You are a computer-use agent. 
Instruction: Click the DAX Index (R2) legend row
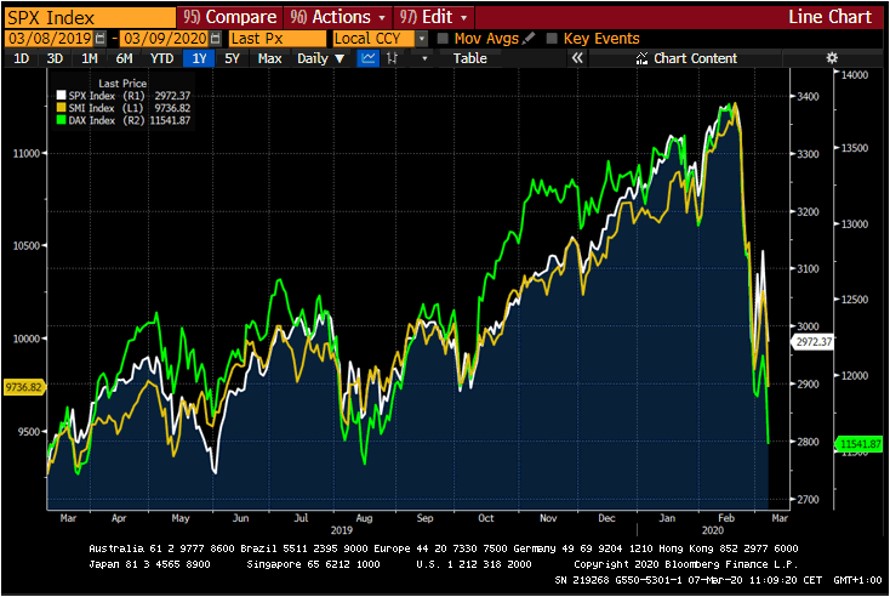124,120
